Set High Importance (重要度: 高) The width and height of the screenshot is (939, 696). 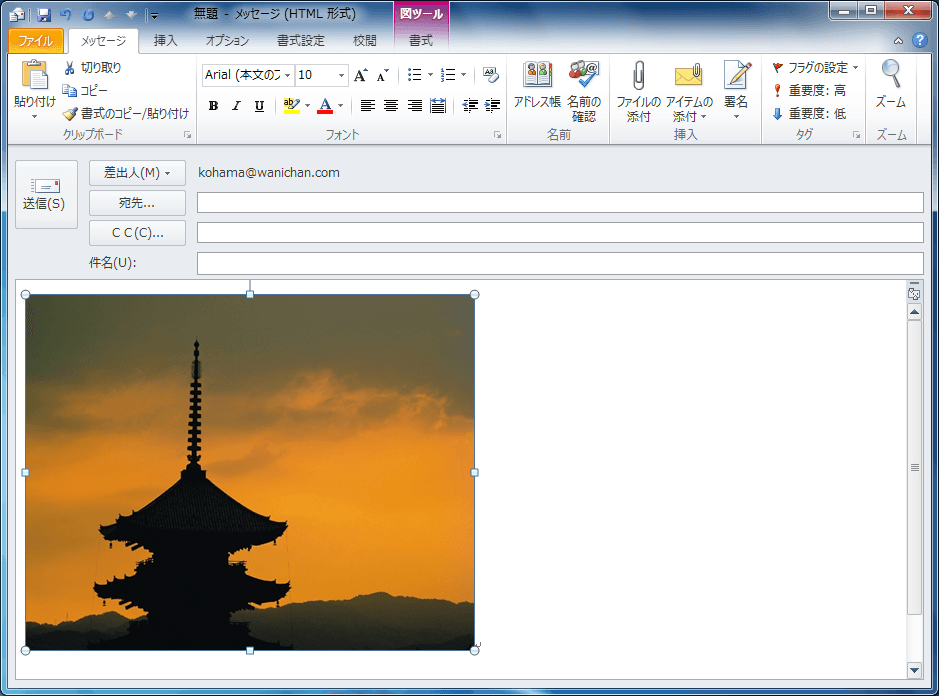click(809, 90)
